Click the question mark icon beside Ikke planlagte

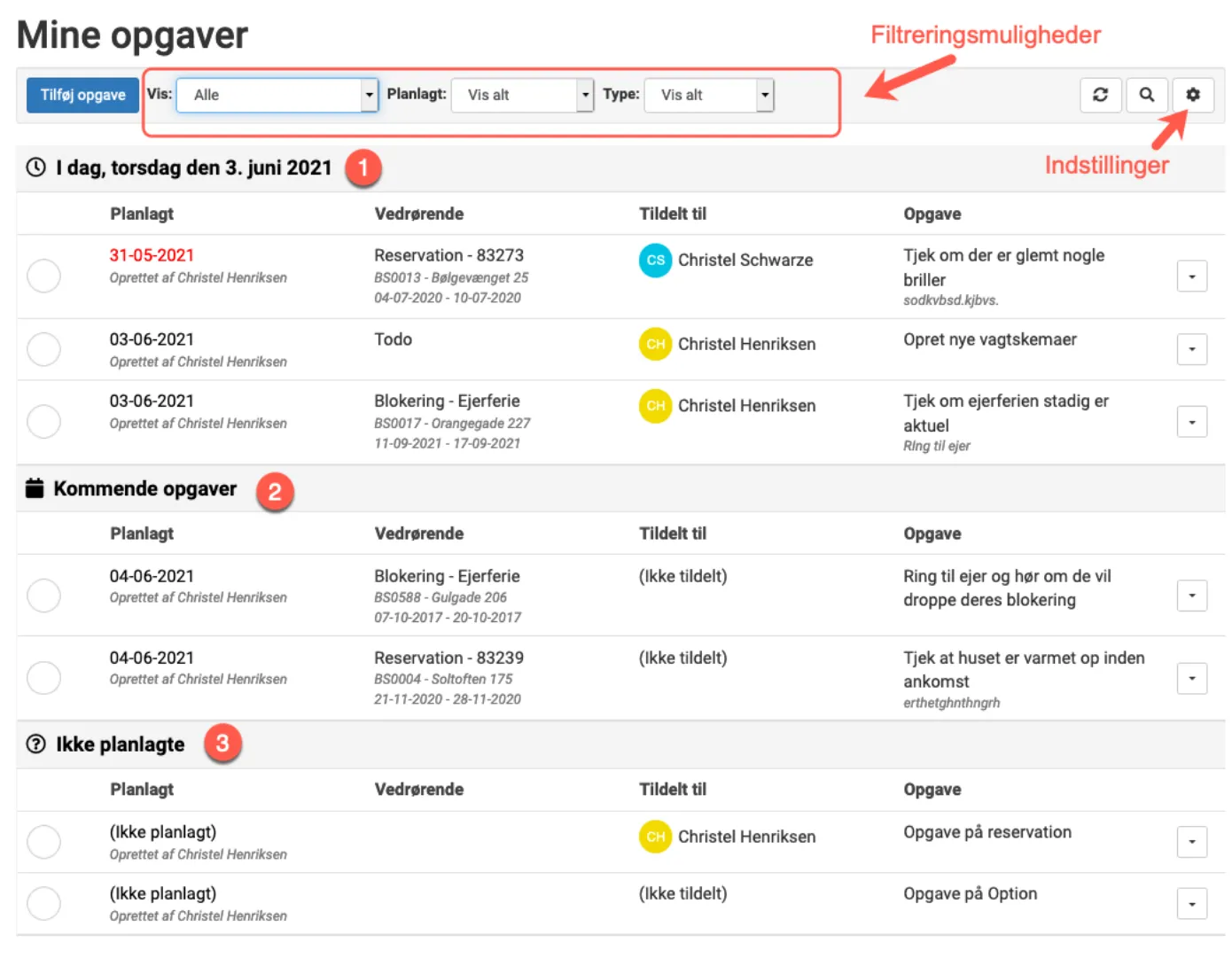tap(35, 744)
